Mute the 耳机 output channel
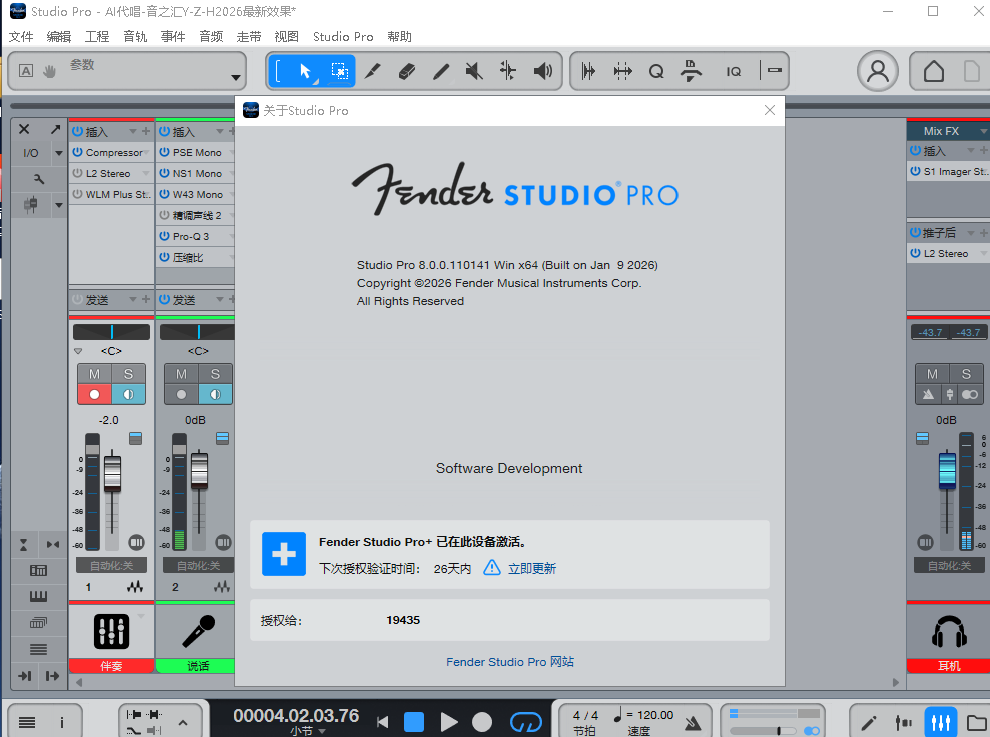 pos(932,374)
